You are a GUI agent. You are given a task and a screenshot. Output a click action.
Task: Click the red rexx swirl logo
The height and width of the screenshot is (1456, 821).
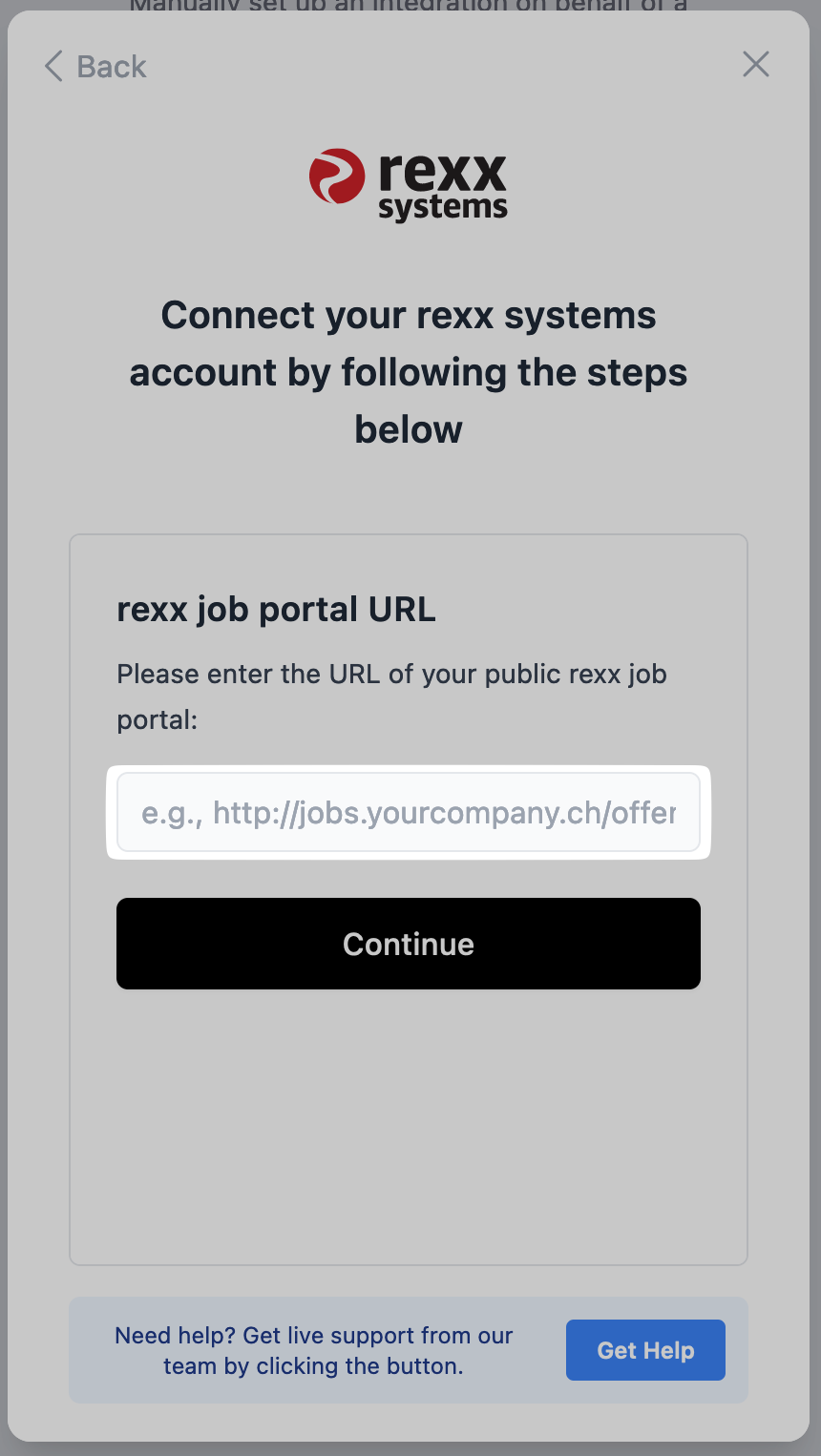click(337, 177)
